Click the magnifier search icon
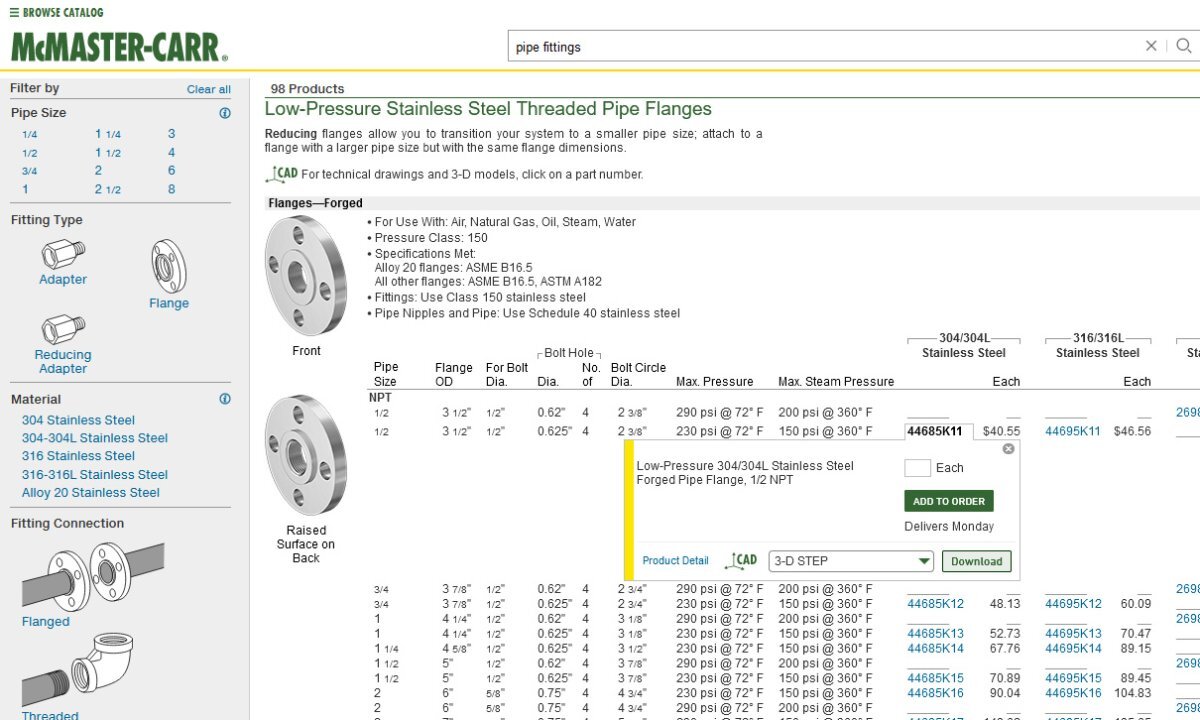1200x720 pixels. 1184,46
